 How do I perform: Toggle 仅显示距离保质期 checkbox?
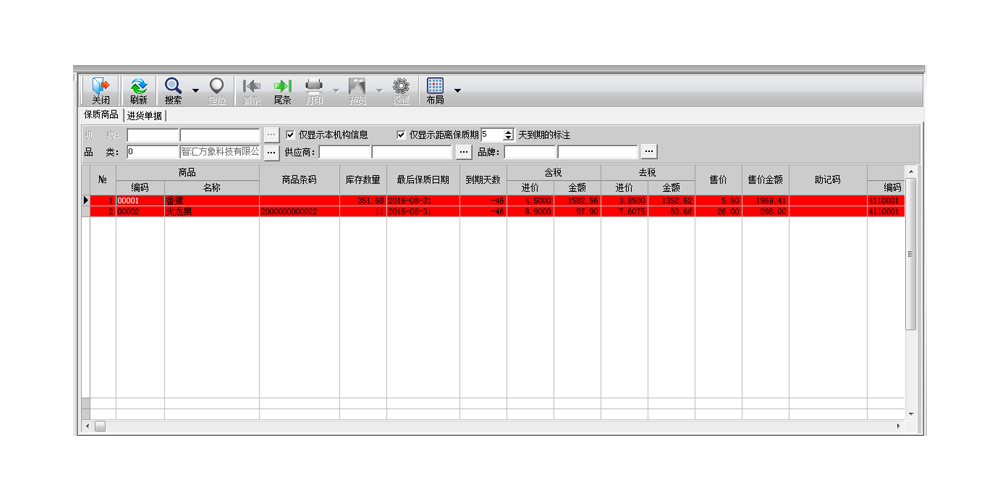pos(401,135)
